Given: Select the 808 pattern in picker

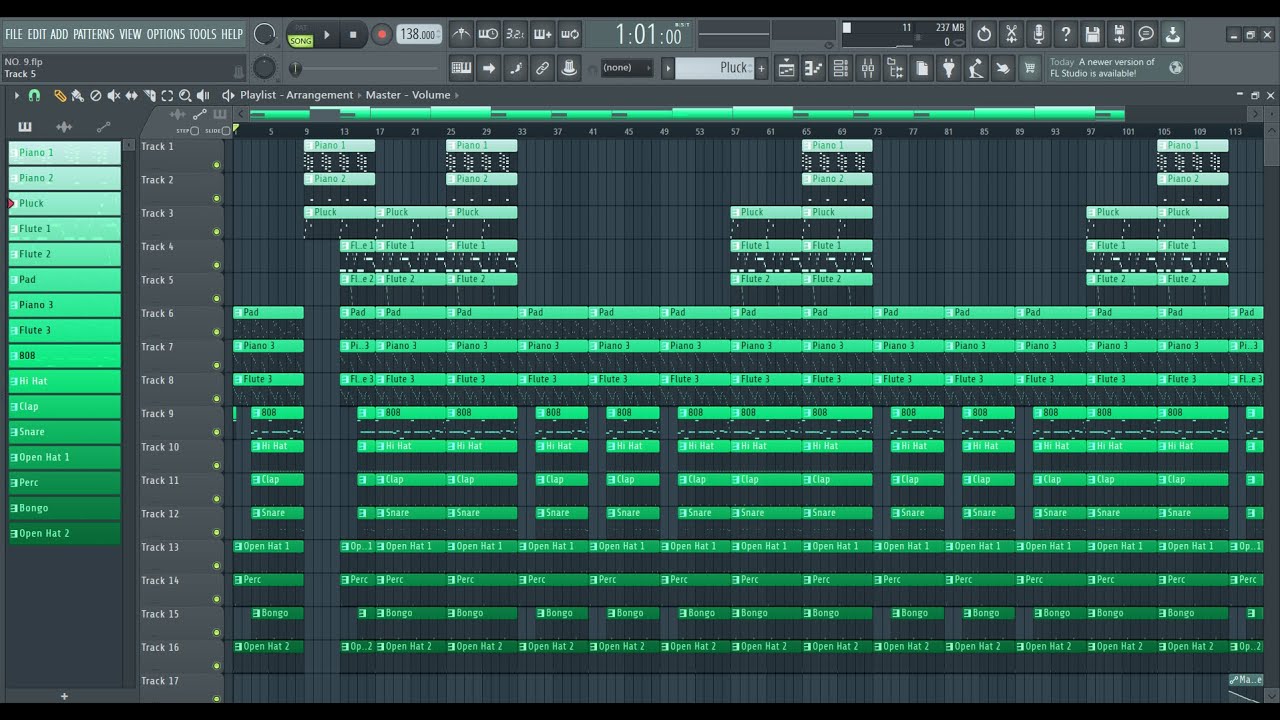Looking at the screenshot, I should (x=65, y=356).
